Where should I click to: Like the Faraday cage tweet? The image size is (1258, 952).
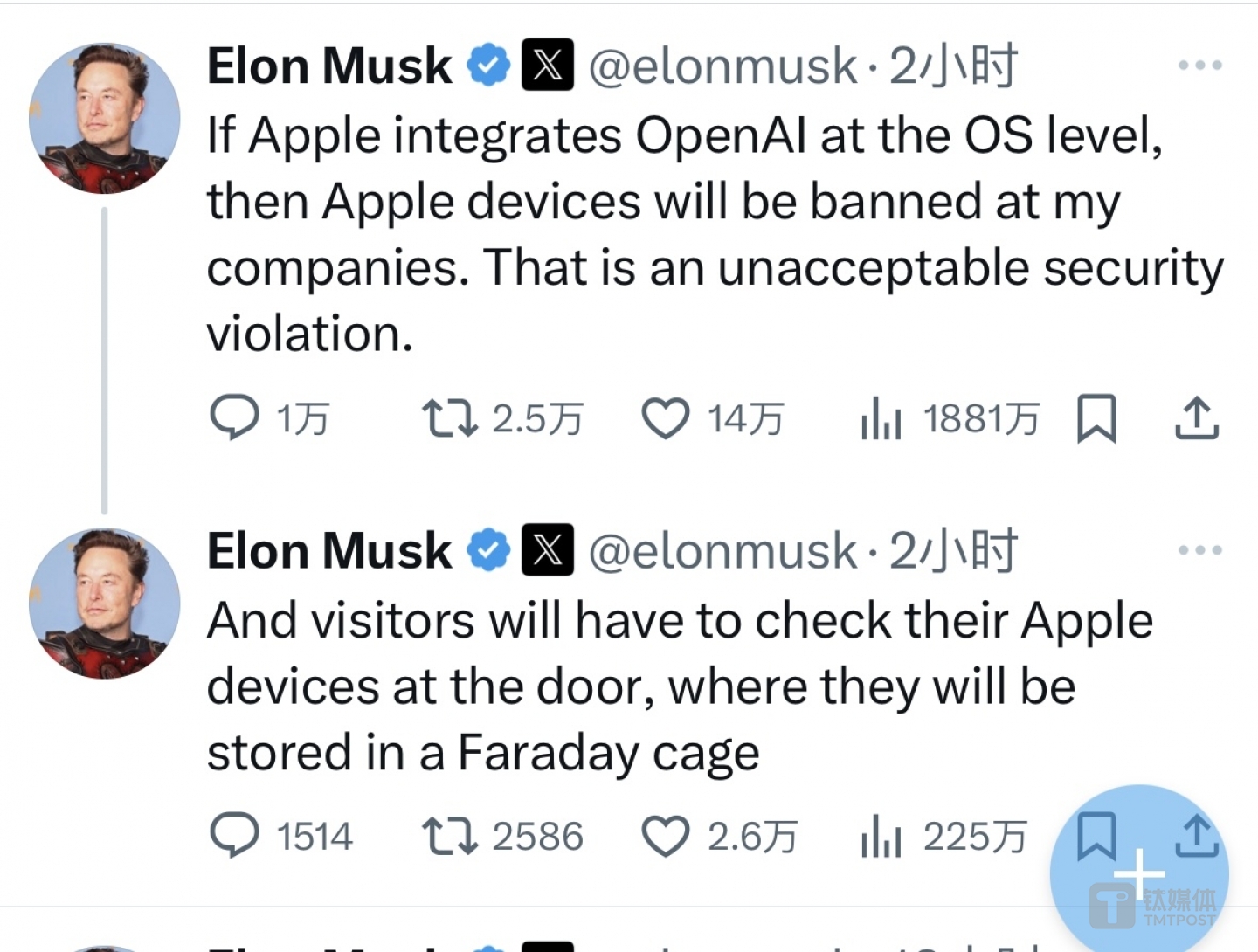(x=666, y=836)
